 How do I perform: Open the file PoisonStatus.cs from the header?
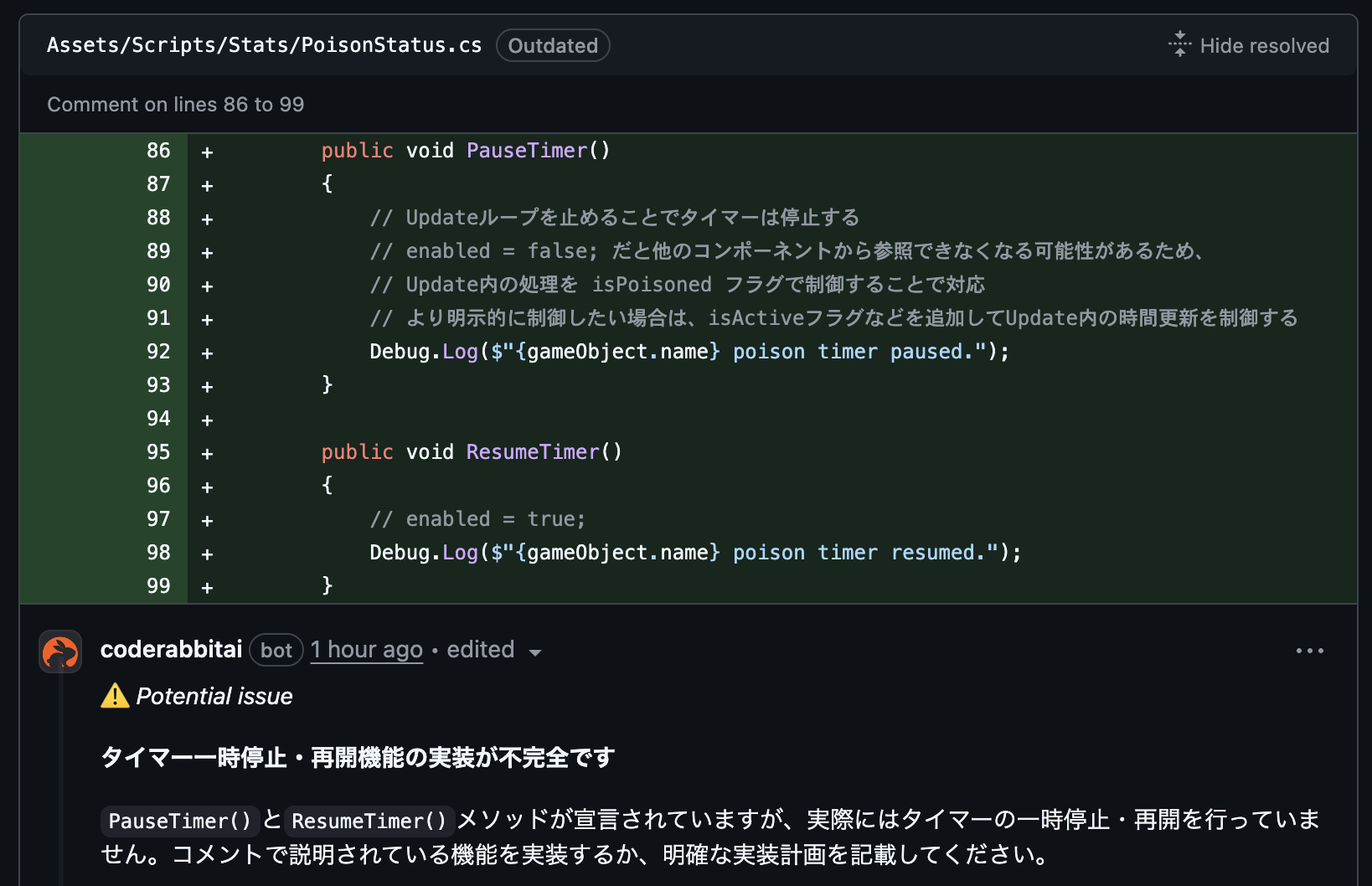(x=264, y=45)
